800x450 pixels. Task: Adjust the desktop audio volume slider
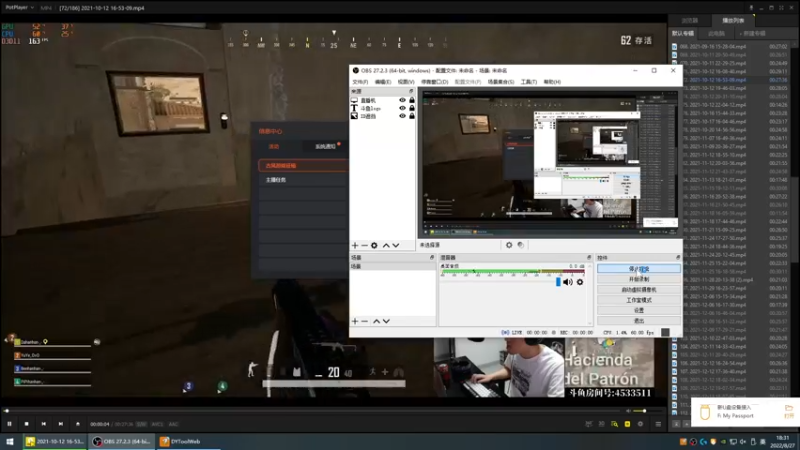pos(501,282)
